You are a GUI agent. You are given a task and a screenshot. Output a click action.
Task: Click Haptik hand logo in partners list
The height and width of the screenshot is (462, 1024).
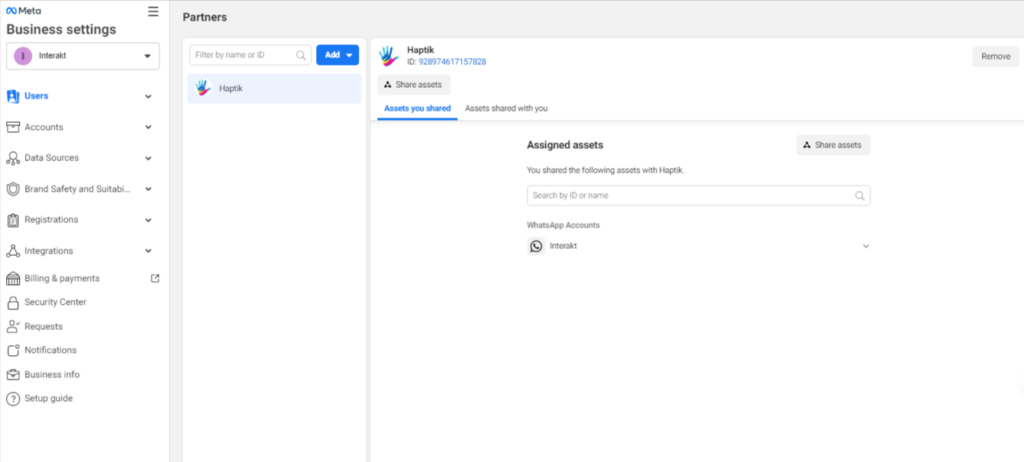click(x=203, y=88)
